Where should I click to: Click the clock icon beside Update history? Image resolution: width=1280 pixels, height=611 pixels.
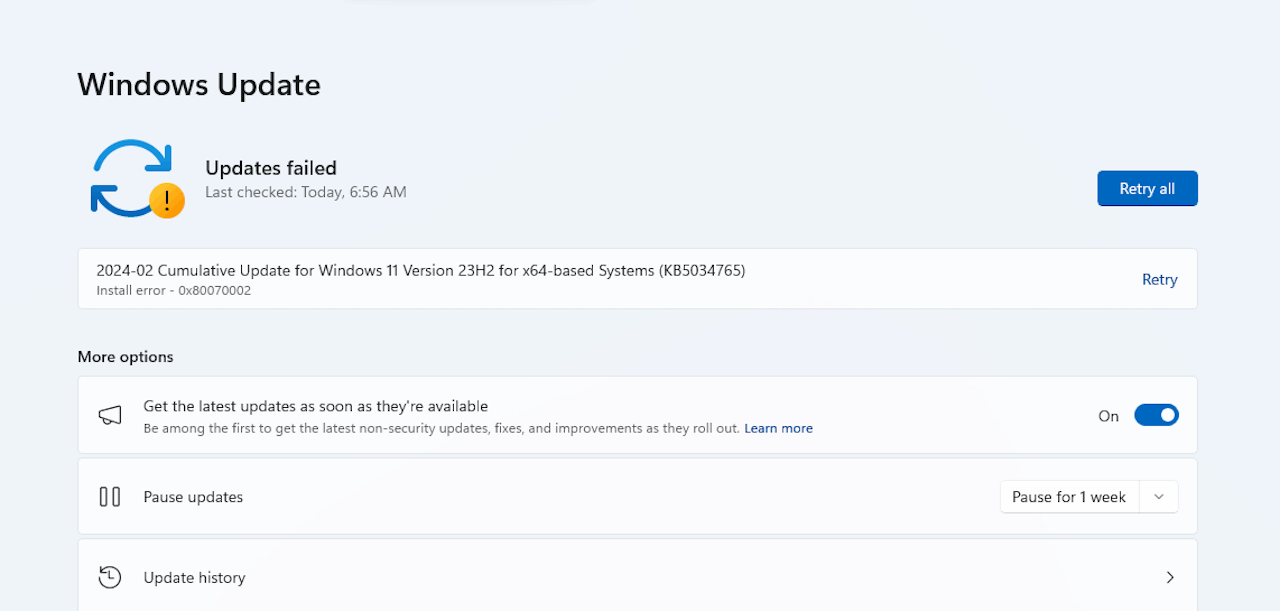coord(110,577)
